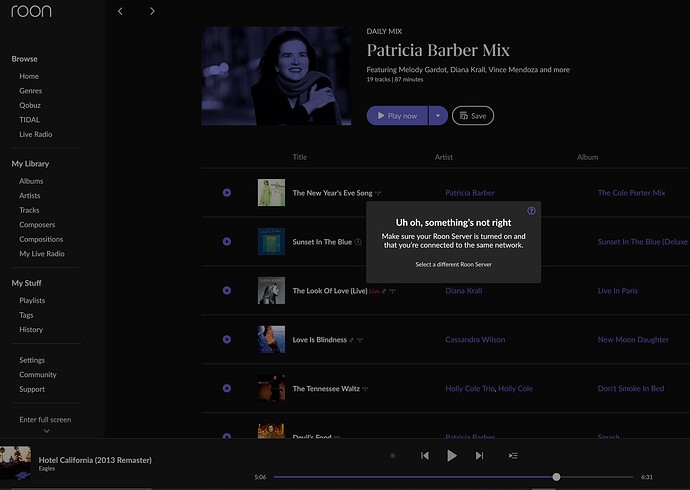Open New Moon Daughter album link
Screen dimensions: 690x490
pyautogui.click(x=633, y=339)
